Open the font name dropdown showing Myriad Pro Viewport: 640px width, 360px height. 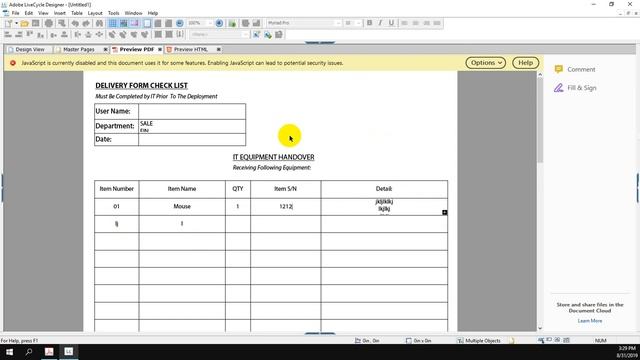[x=338, y=23]
